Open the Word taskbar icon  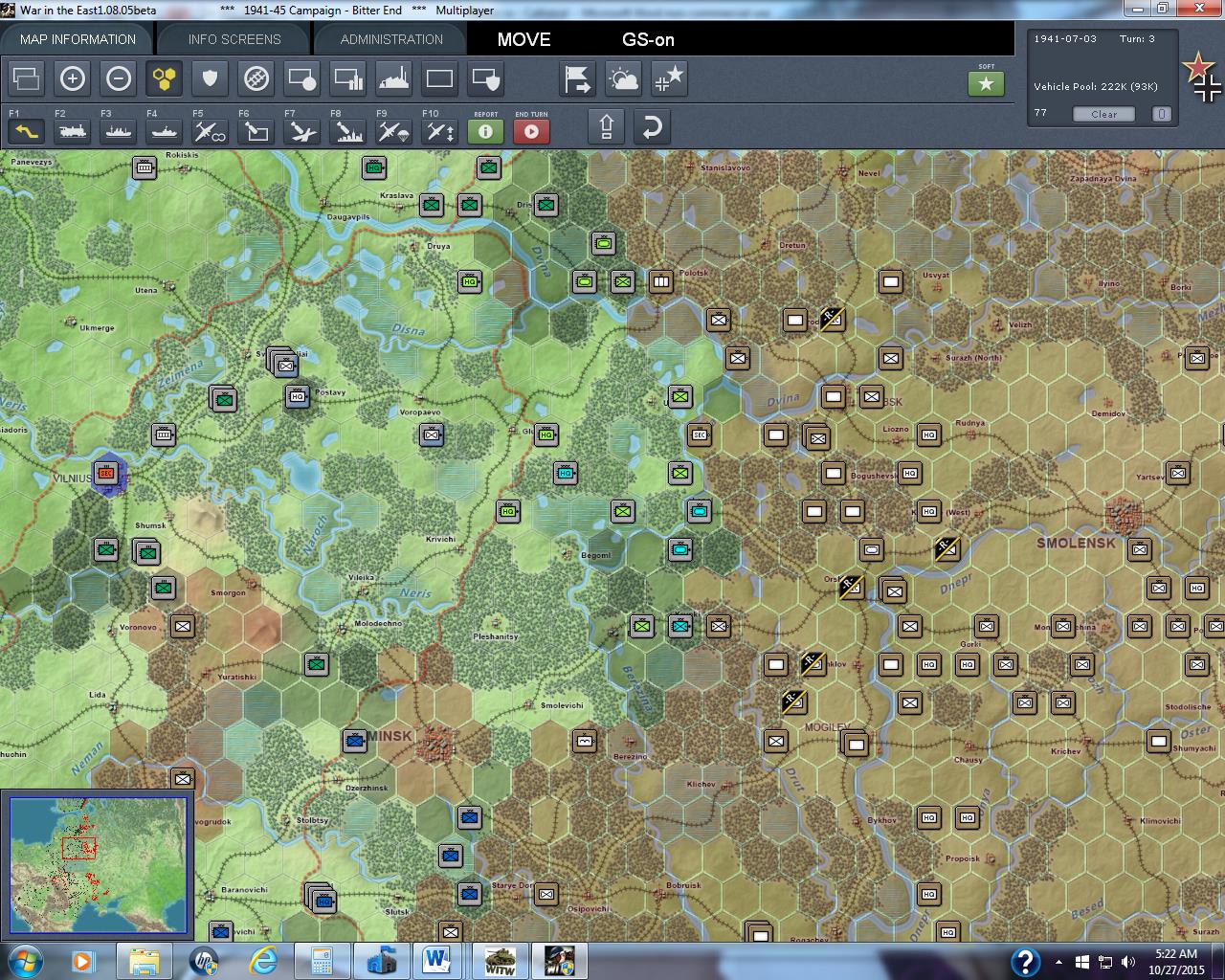pyautogui.click(x=436, y=961)
